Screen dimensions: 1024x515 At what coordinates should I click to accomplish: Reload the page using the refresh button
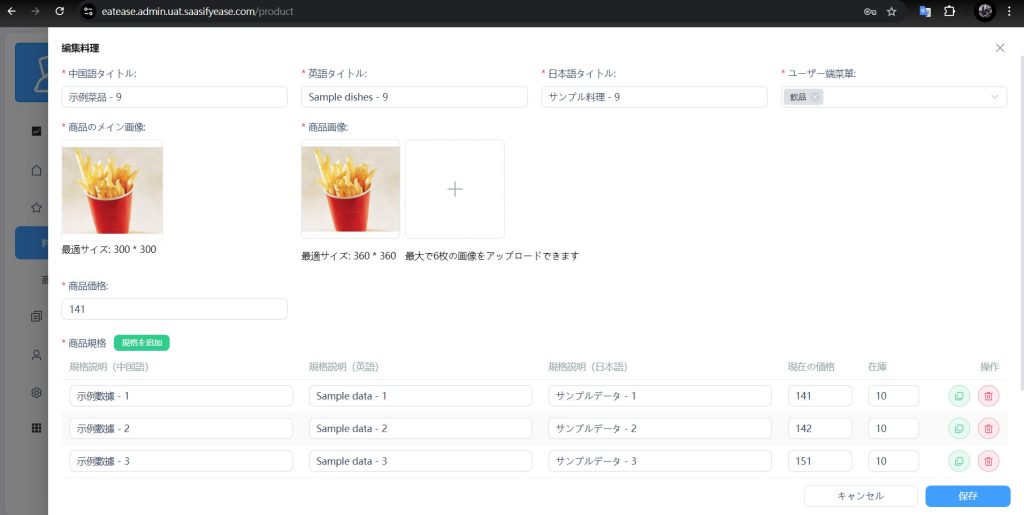point(60,11)
